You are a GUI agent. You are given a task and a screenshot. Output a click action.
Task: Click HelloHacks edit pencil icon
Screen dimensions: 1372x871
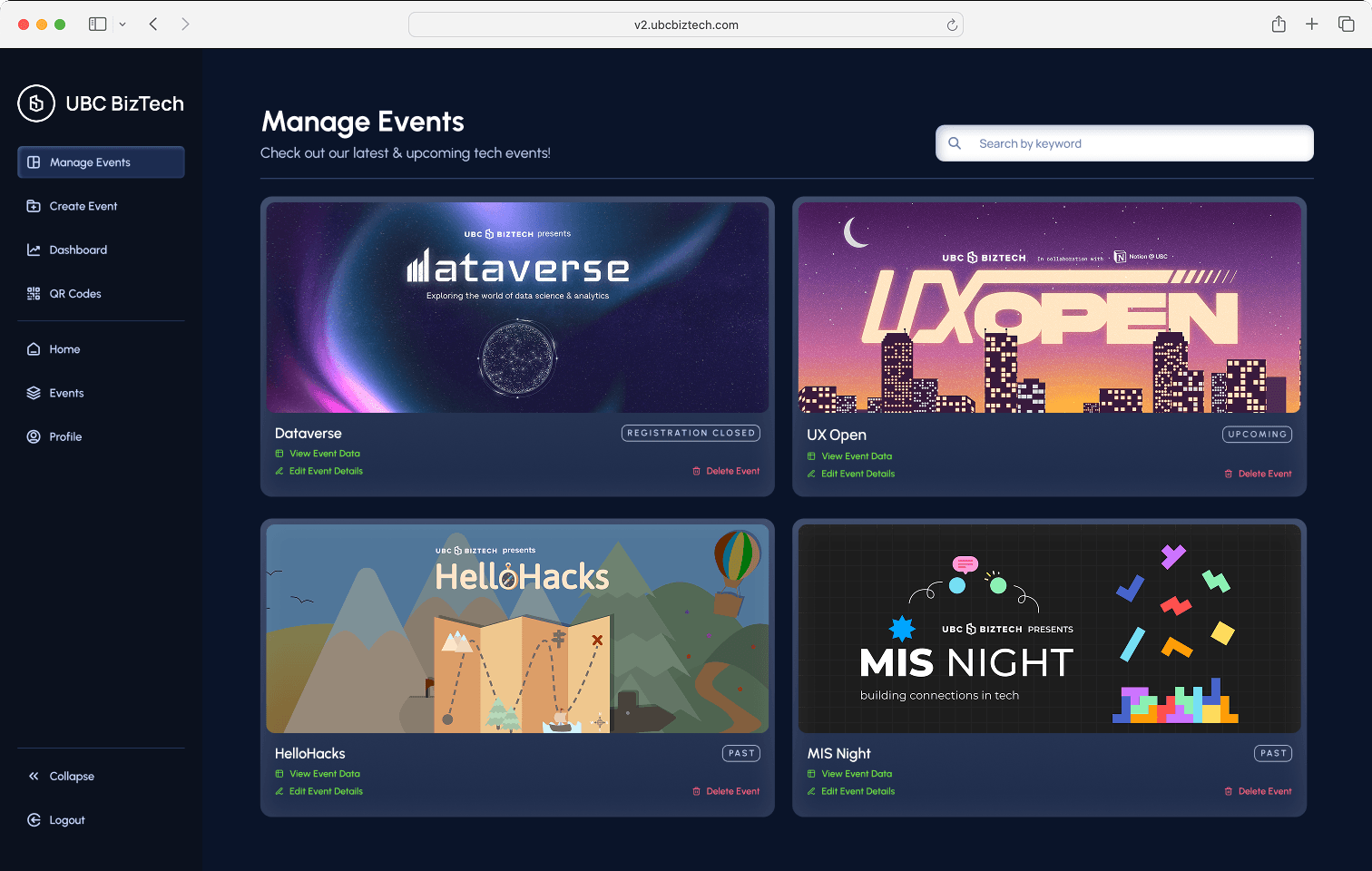[279, 791]
